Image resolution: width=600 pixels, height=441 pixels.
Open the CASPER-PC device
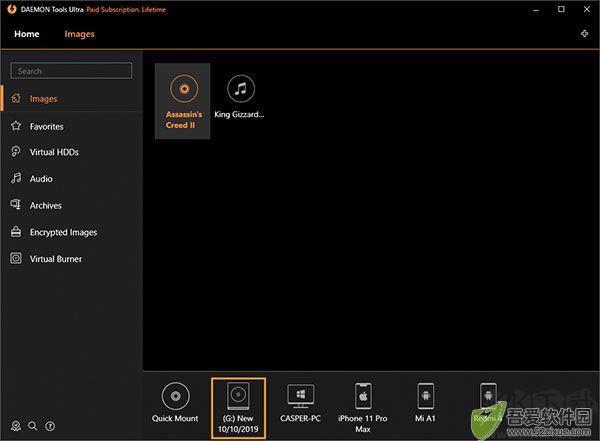300,403
